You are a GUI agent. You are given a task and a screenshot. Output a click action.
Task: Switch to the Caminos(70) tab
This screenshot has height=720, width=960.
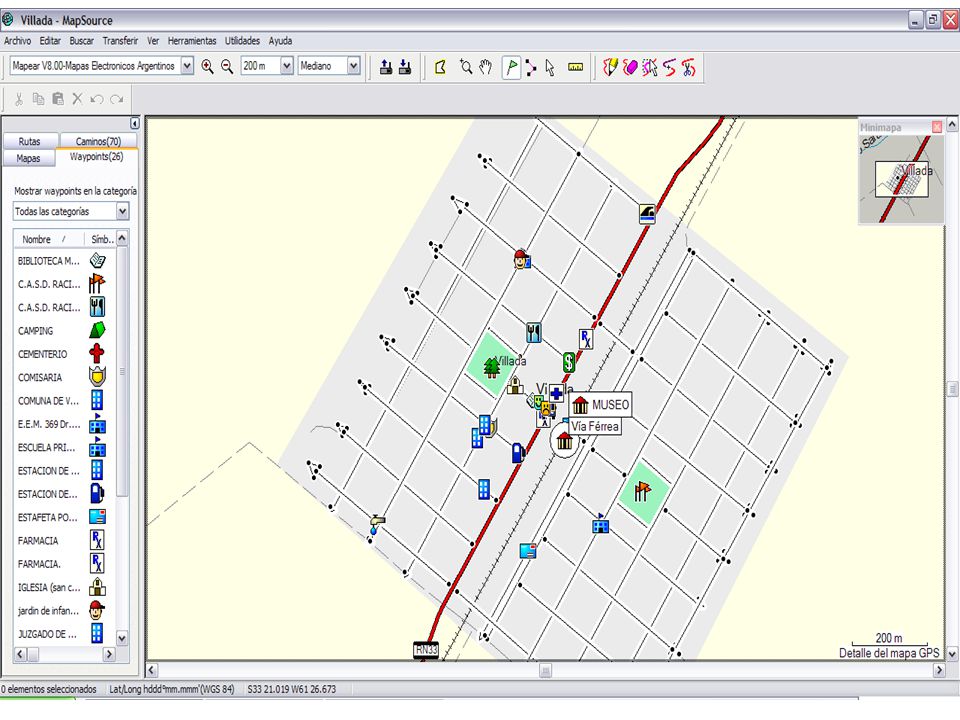(x=98, y=141)
